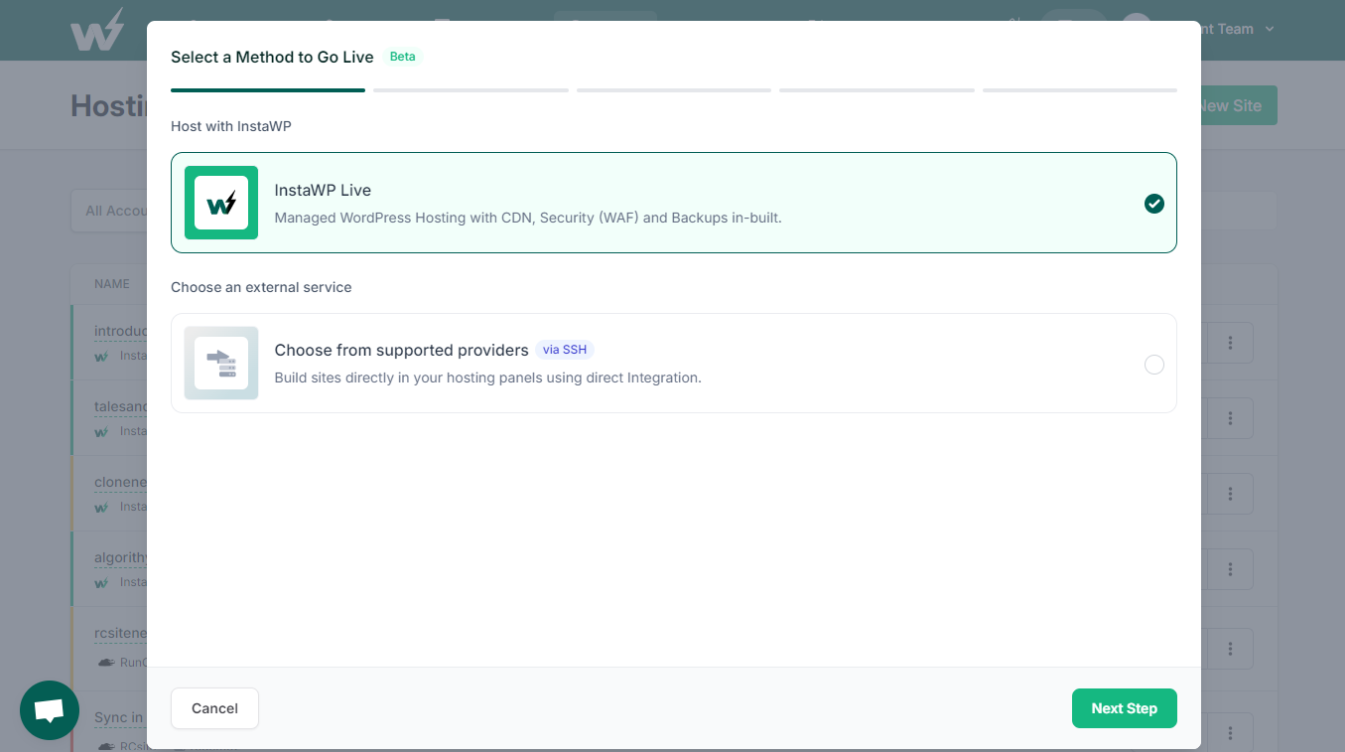
Task: Click the "Select a Method to Go Live" heading
Action: tap(272, 57)
